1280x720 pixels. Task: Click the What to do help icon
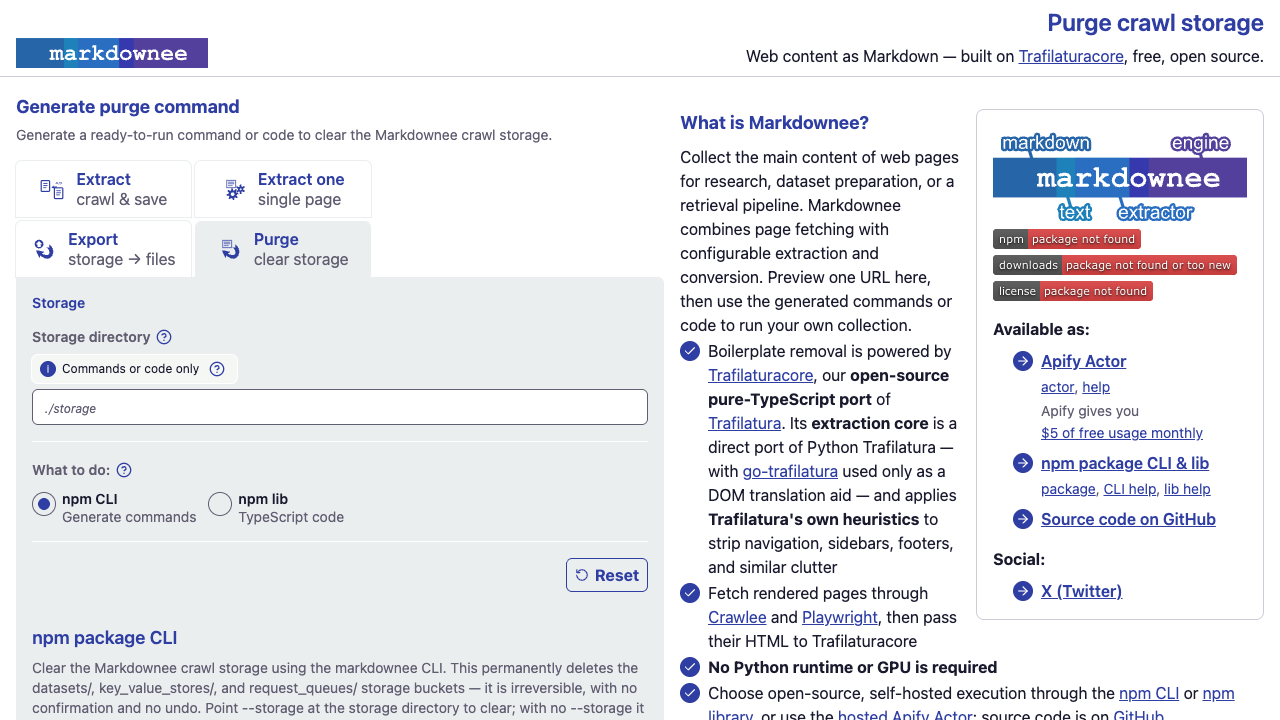point(124,470)
